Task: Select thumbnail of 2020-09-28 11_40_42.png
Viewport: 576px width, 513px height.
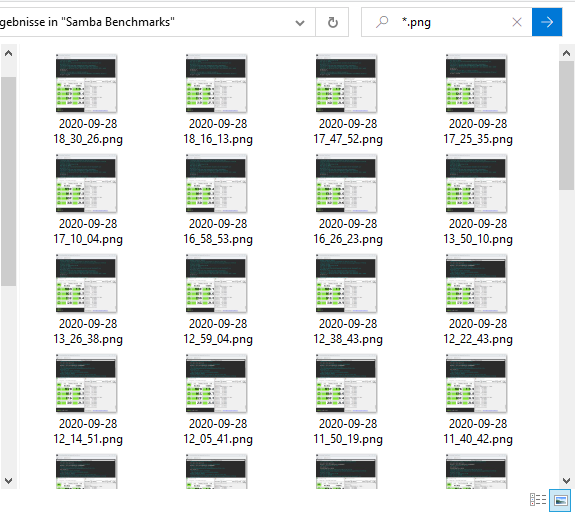Action: 476,383
